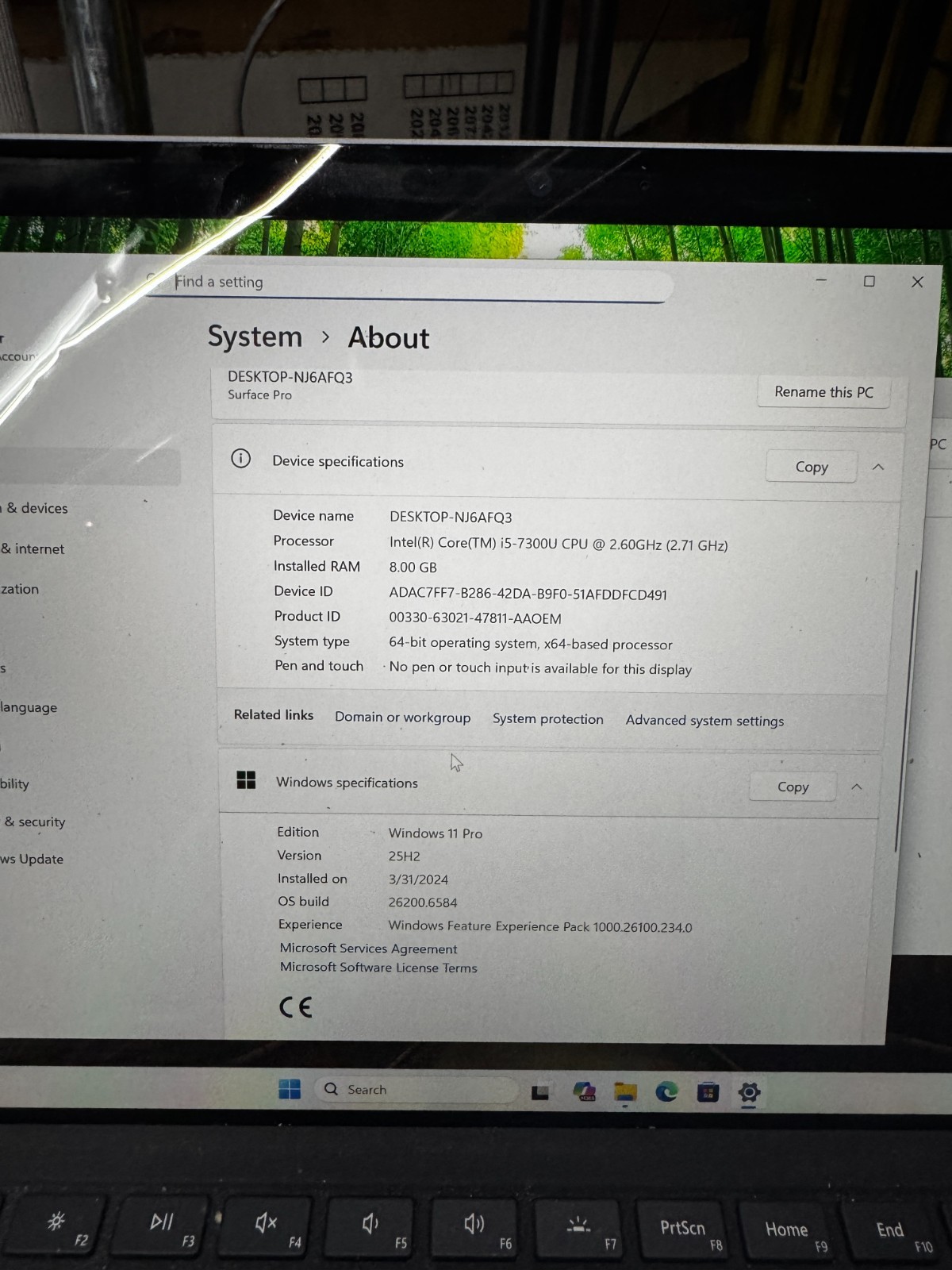Click the 64-bit operating system value
The height and width of the screenshot is (1270, 952).
pyautogui.click(x=530, y=644)
